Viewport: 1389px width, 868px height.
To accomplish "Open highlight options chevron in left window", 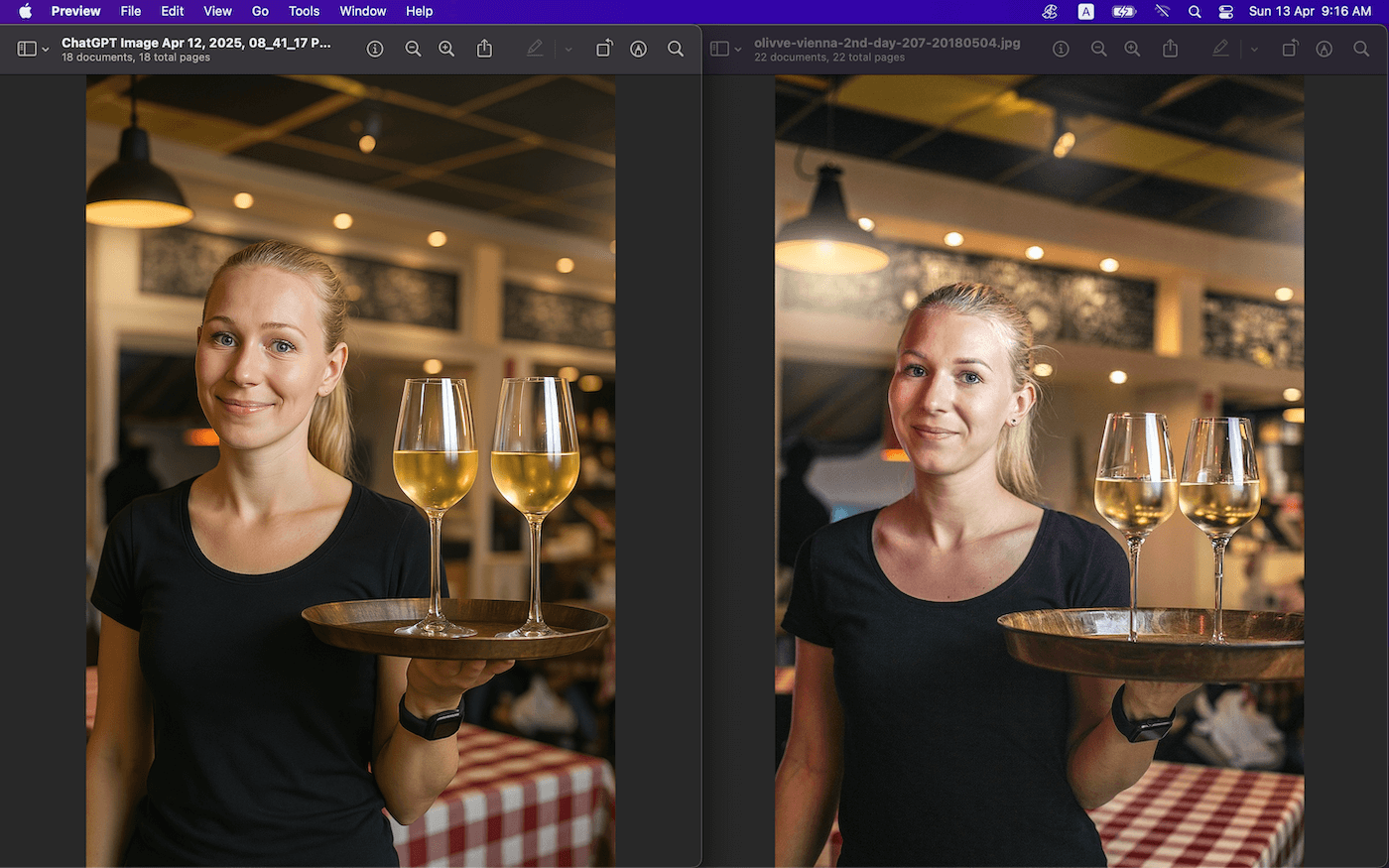I will [x=568, y=49].
